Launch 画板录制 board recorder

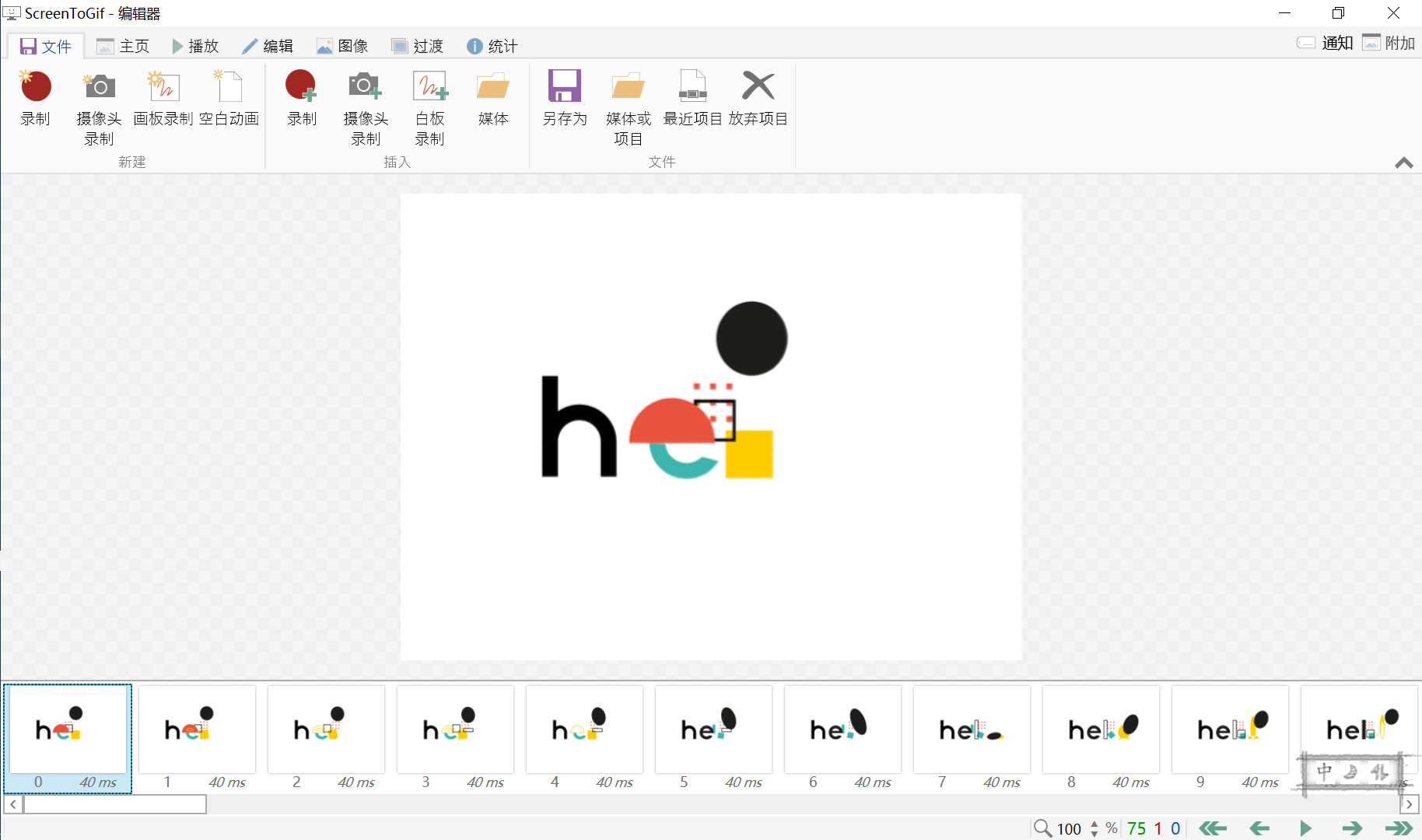click(x=163, y=98)
